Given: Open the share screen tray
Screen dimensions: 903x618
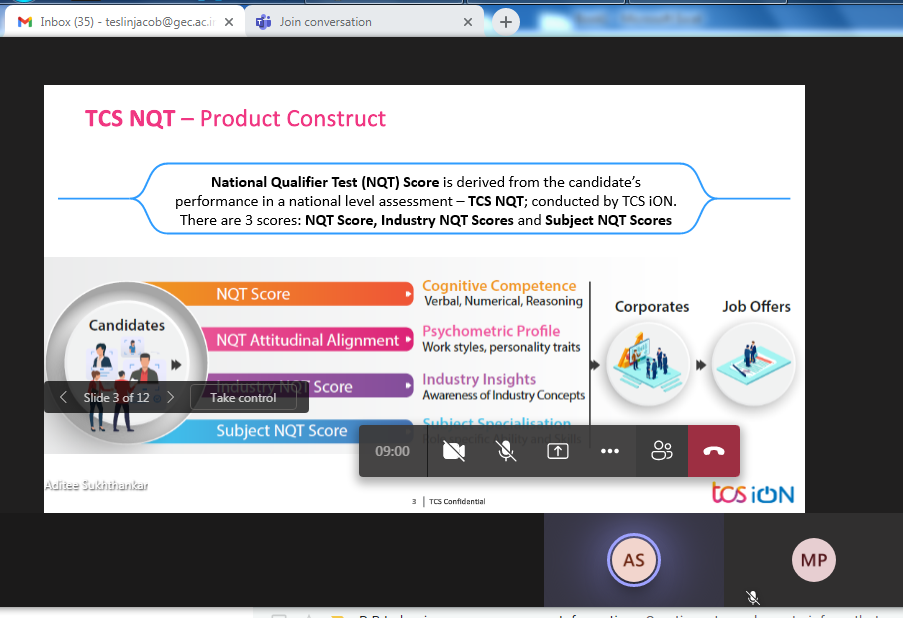Looking at the screenshot, I should click(x=557, y=451).
